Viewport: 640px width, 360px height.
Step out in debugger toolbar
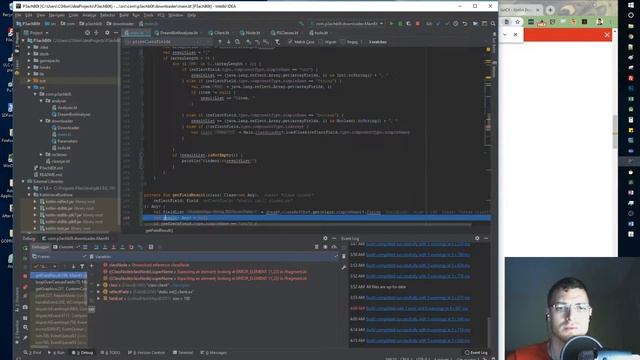click(x=122, y=247)
